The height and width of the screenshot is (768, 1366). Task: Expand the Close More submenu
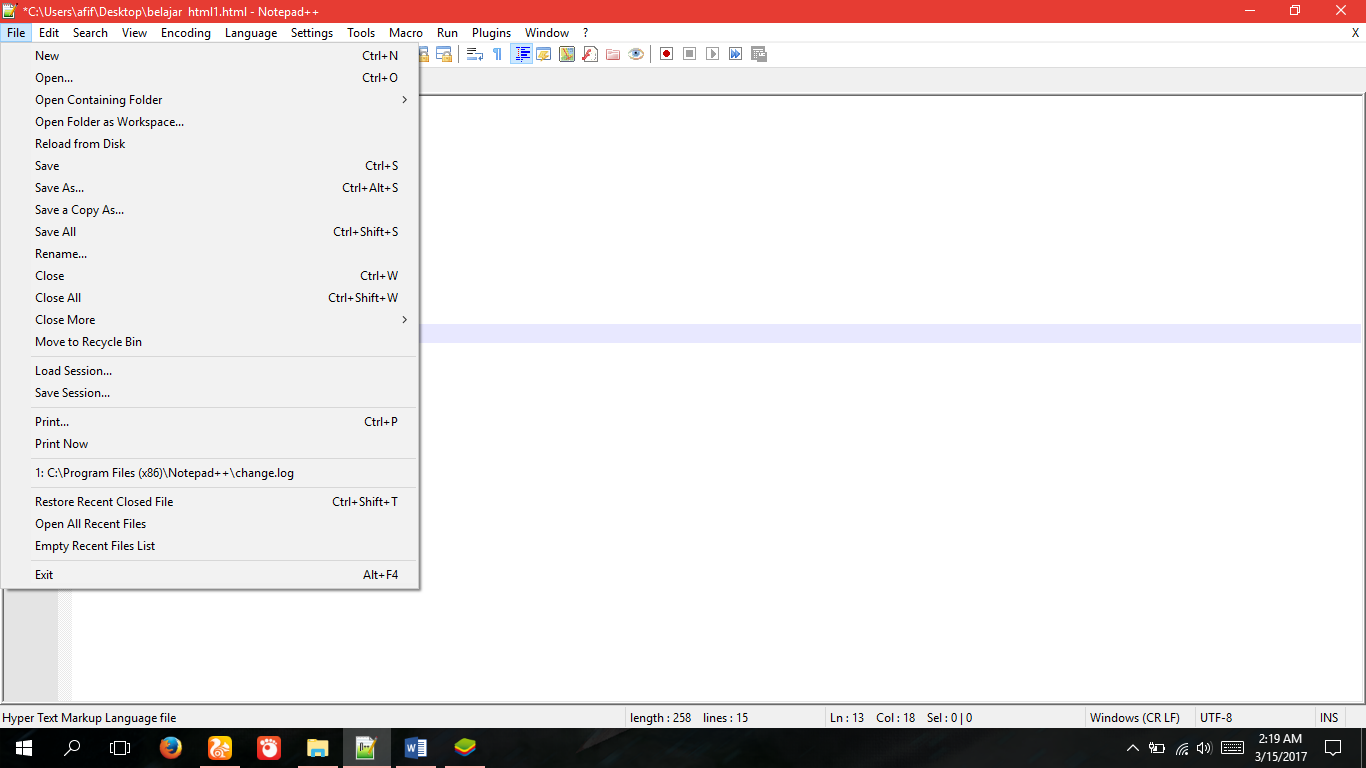(x=210, y=320)
